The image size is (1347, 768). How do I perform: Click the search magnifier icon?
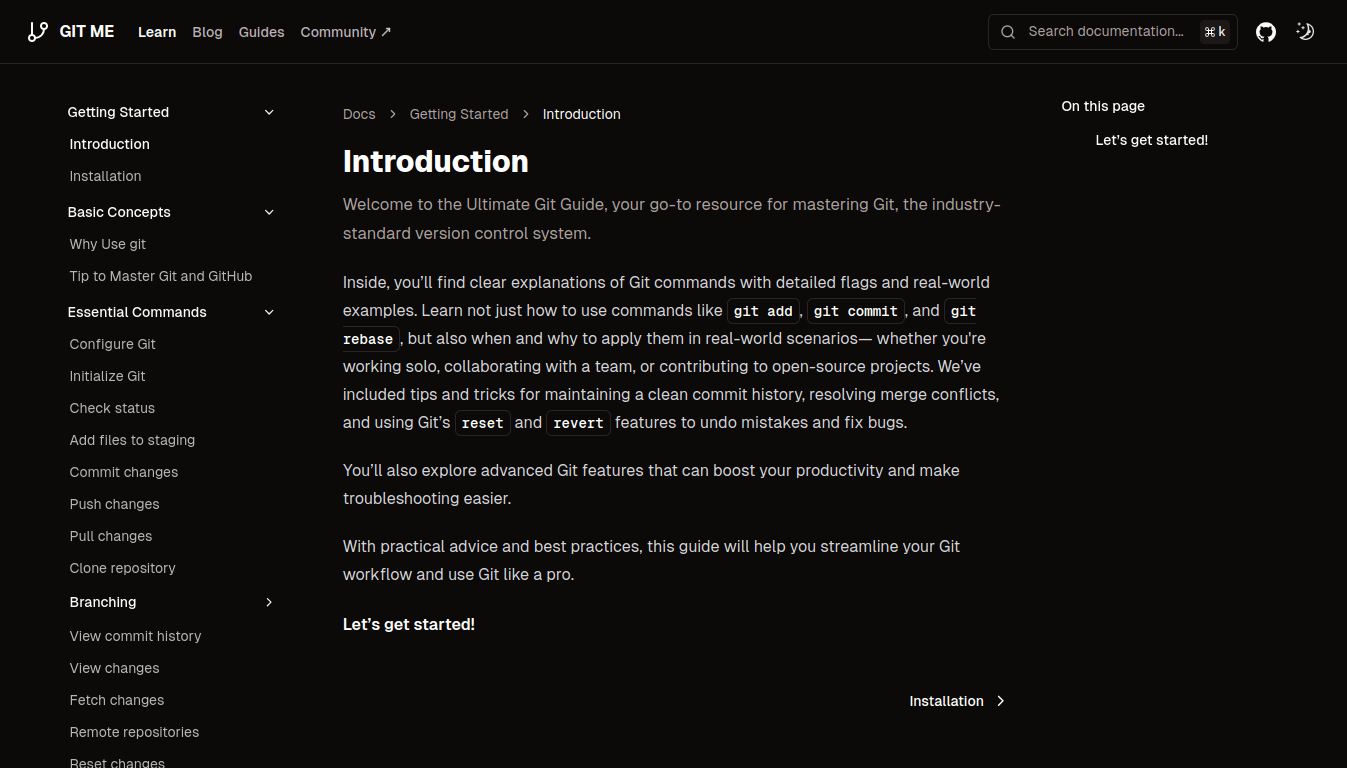[1008, 32]
